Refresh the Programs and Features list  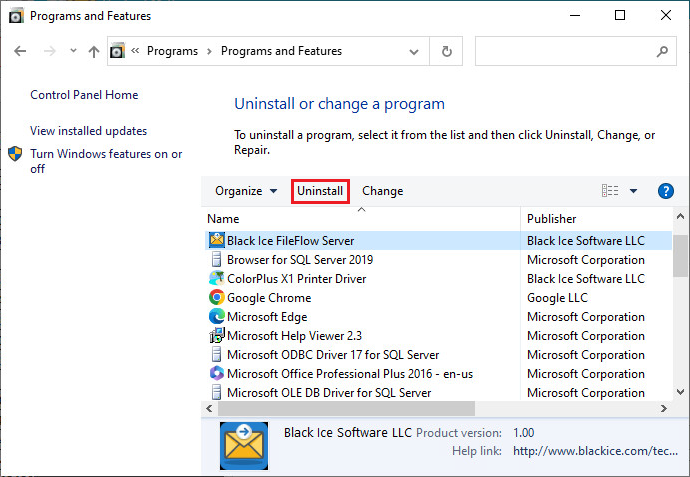coord(446,51)
